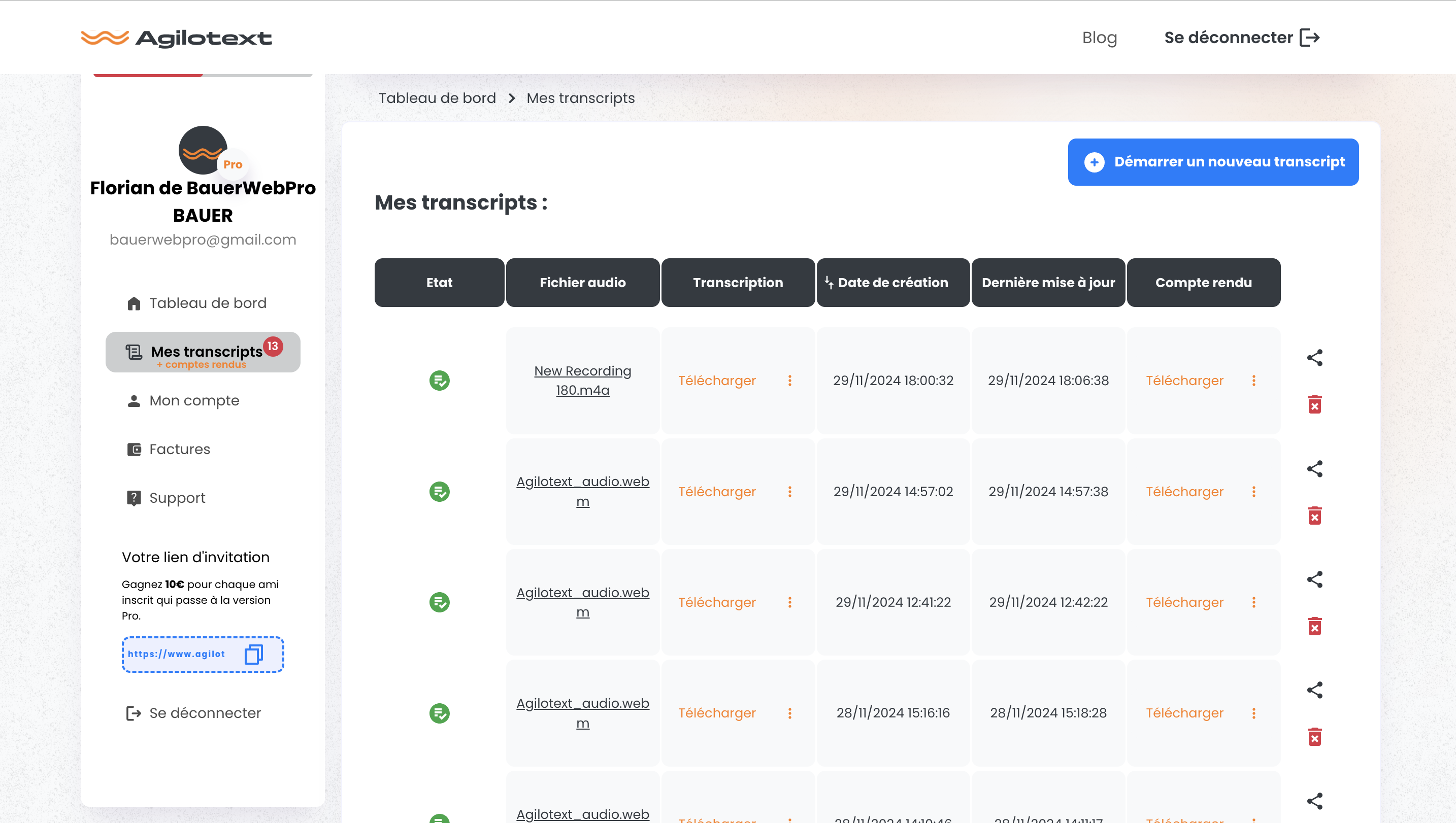1456x823 pixels.
Task: Click sort arrow in Date de création header
Action: tap(829, 282)
